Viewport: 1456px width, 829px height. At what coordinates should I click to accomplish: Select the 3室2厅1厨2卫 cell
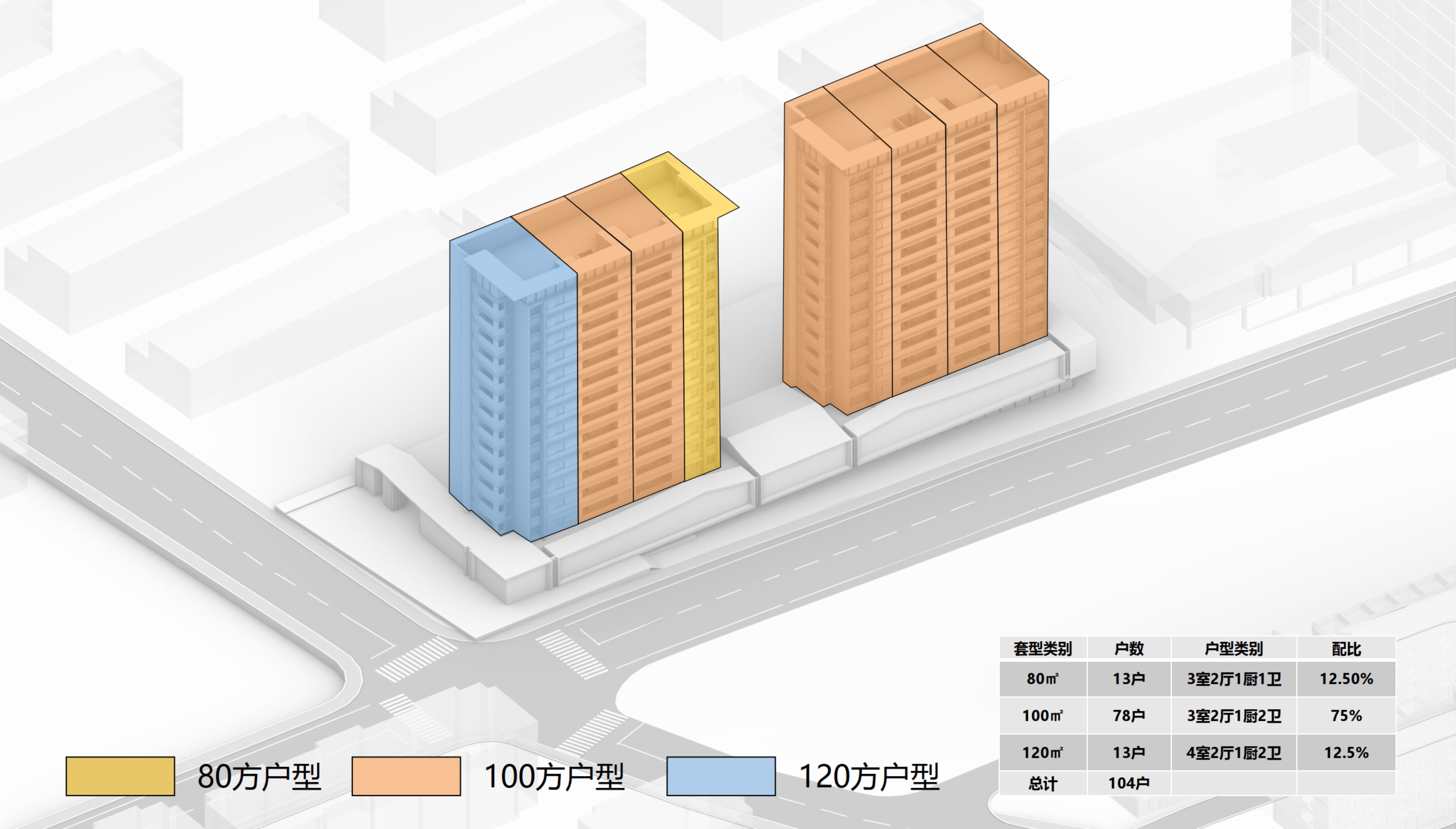tap(1234, 716)
